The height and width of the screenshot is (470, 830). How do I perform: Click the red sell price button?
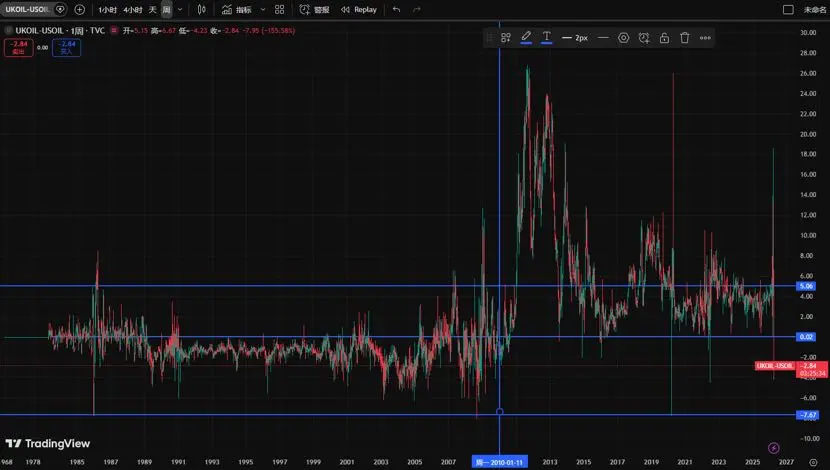pyautogui.click(x=19, y=48)
